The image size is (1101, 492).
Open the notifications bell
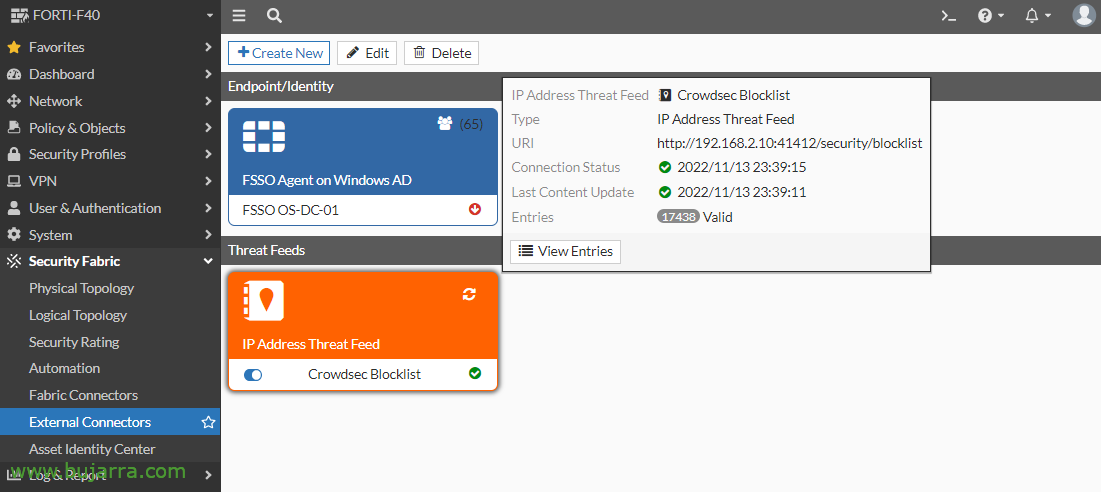pyautogui.click(x=1037, y=15)
